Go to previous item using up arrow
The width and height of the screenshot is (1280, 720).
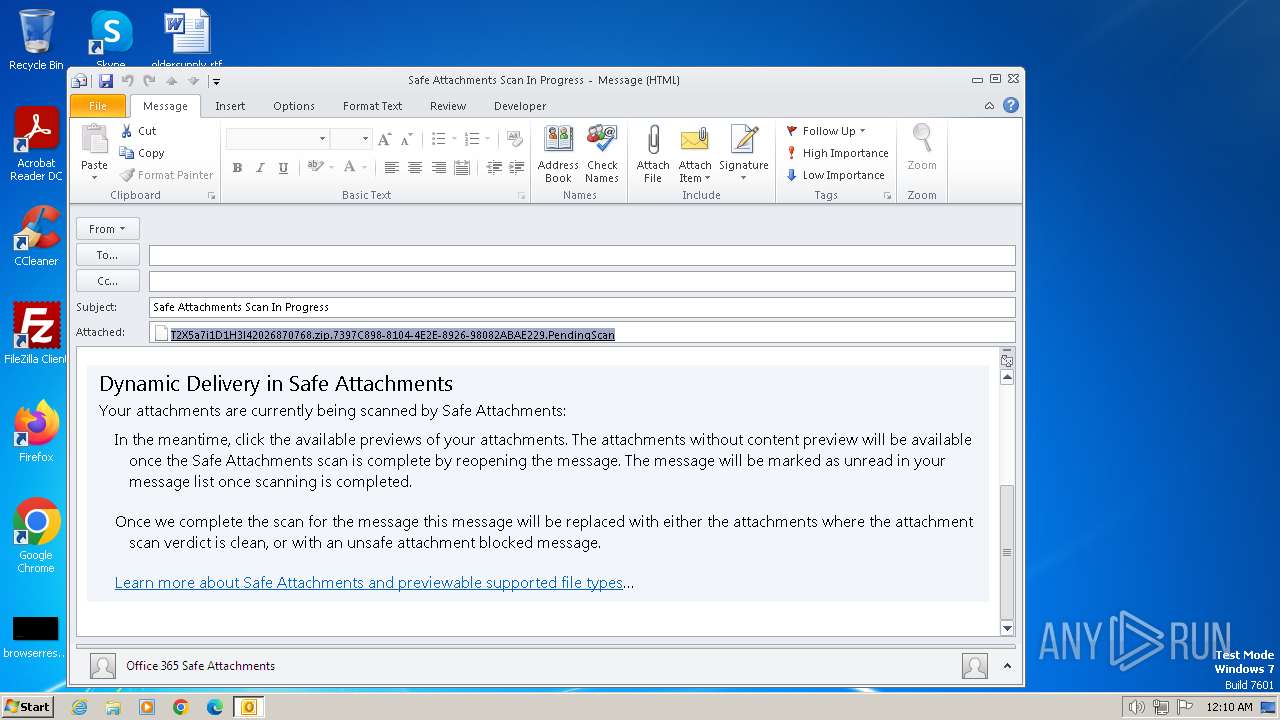(x=172, y=81)
